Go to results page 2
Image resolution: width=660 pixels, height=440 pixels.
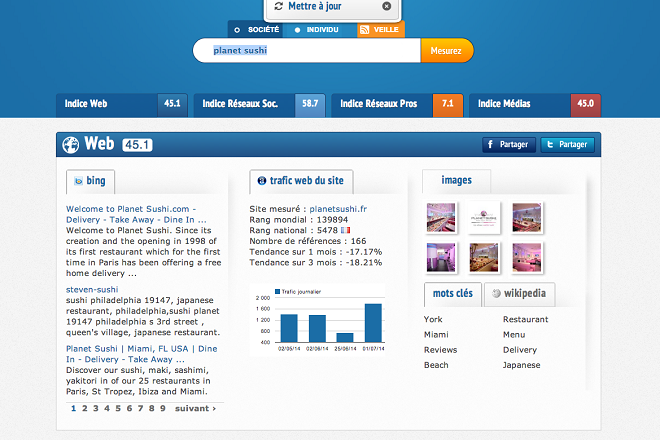(x=85, y=408)
